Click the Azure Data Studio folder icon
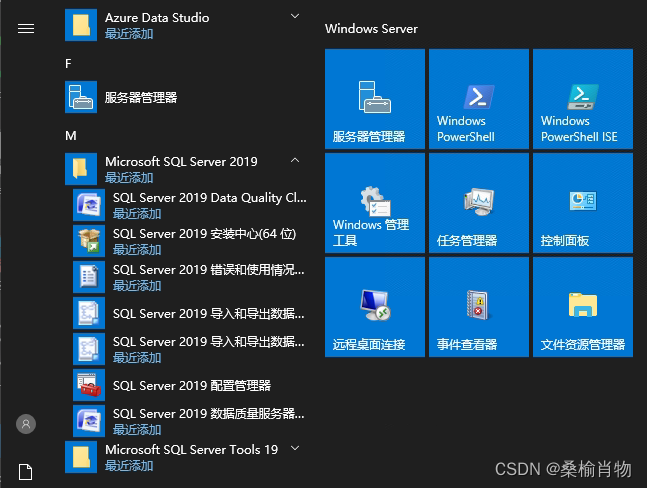The width and height of the screenshot is (647, 488). click(x=81, y=25)
